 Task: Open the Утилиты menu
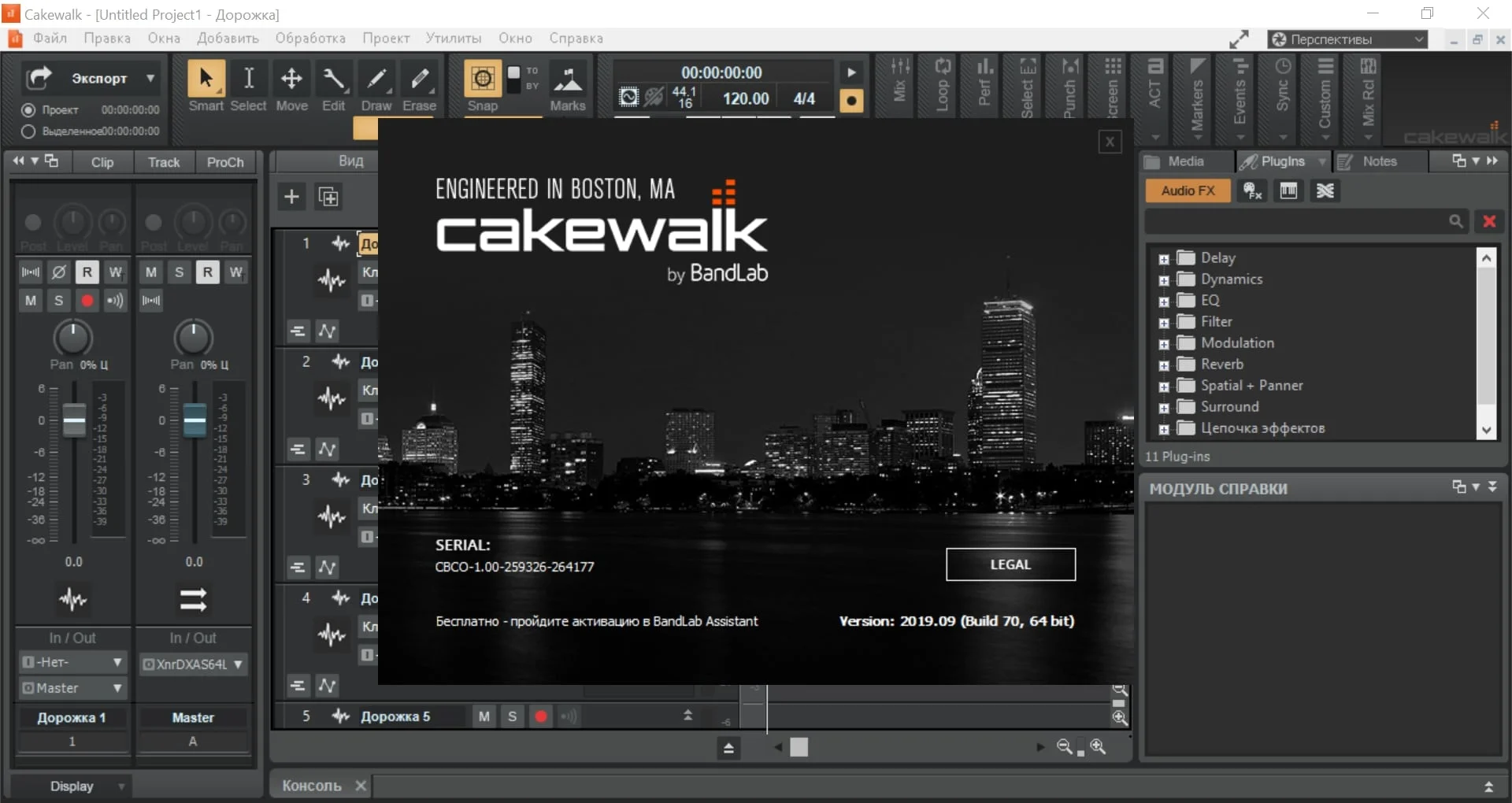tap(454, 39)
